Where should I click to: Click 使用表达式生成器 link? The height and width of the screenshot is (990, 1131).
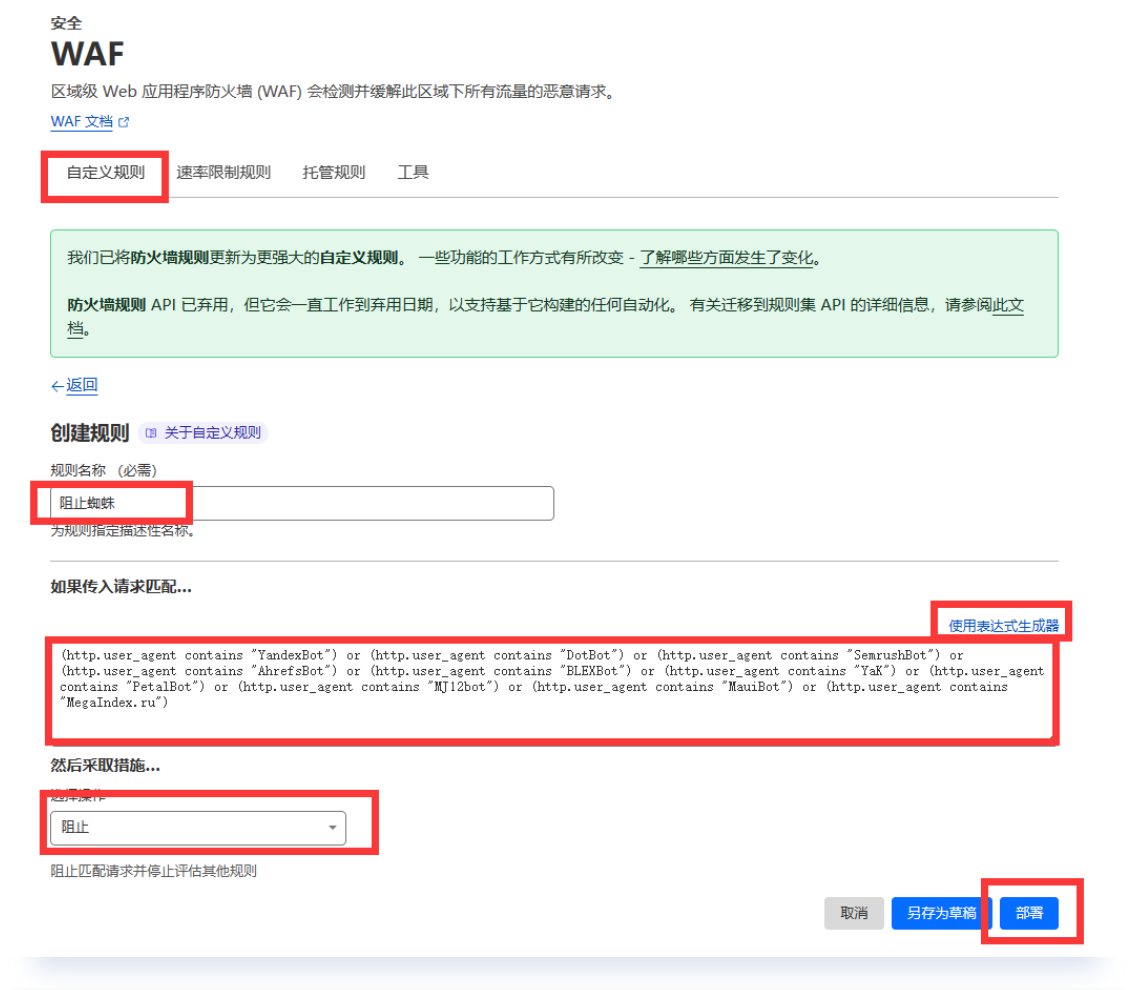(x=1003, y=626)
